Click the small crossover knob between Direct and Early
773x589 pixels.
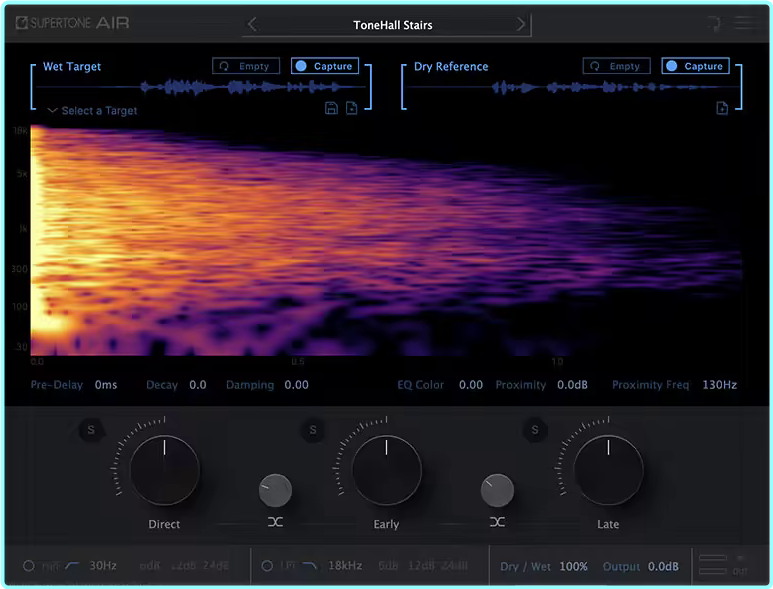pyautogui.click(x=275, y=490)
